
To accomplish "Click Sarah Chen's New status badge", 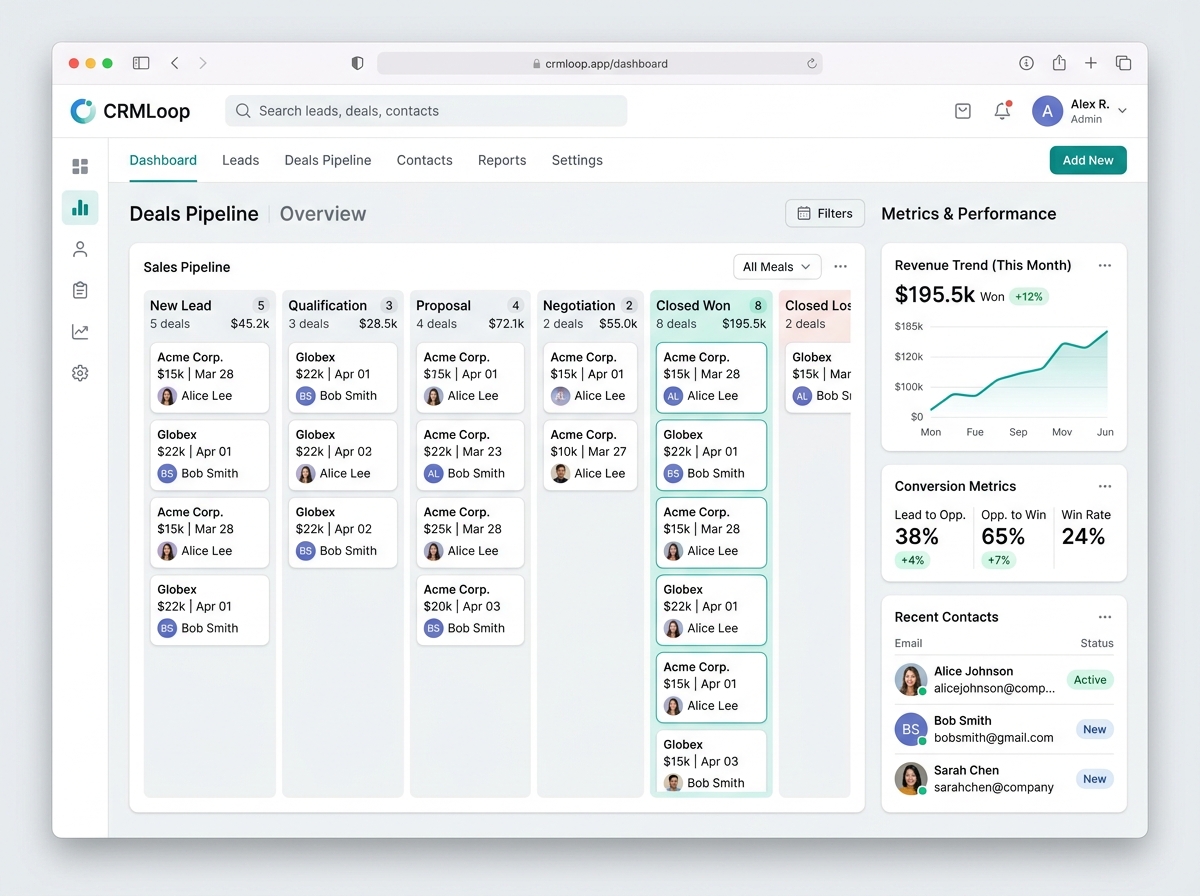I will tap(1095, 779).
